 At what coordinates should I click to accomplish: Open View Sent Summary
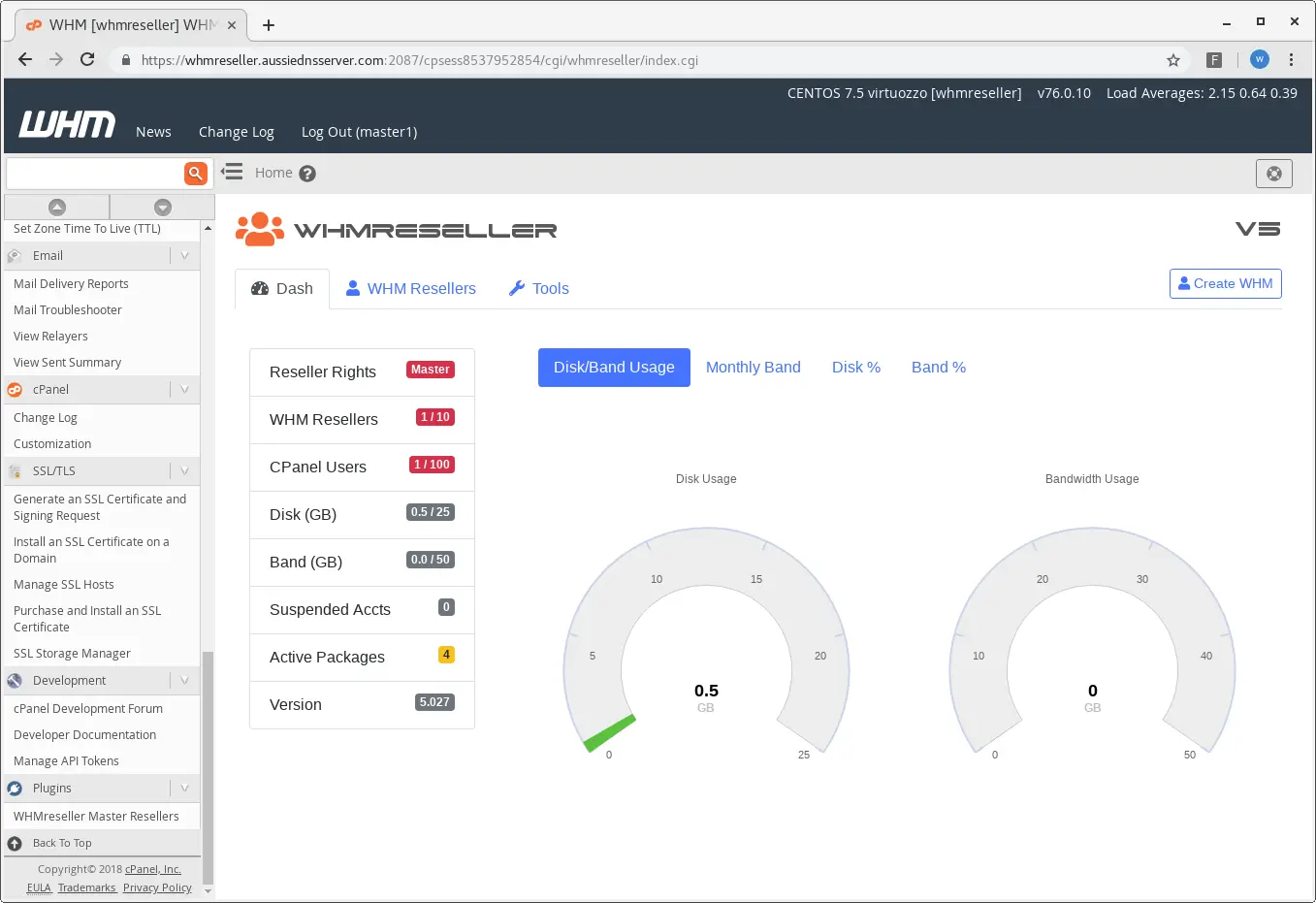(67, 363)
